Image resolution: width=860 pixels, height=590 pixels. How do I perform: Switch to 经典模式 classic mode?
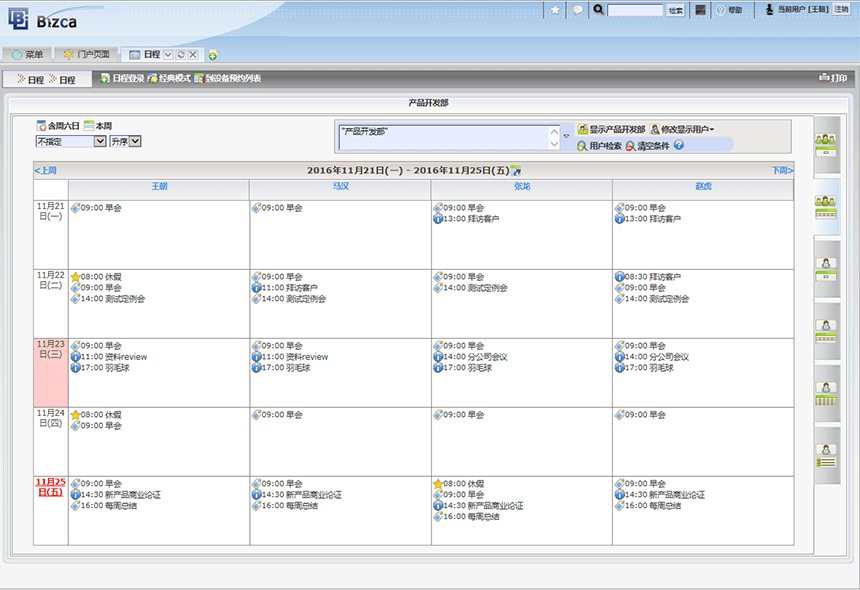click(x=168, y=78)
